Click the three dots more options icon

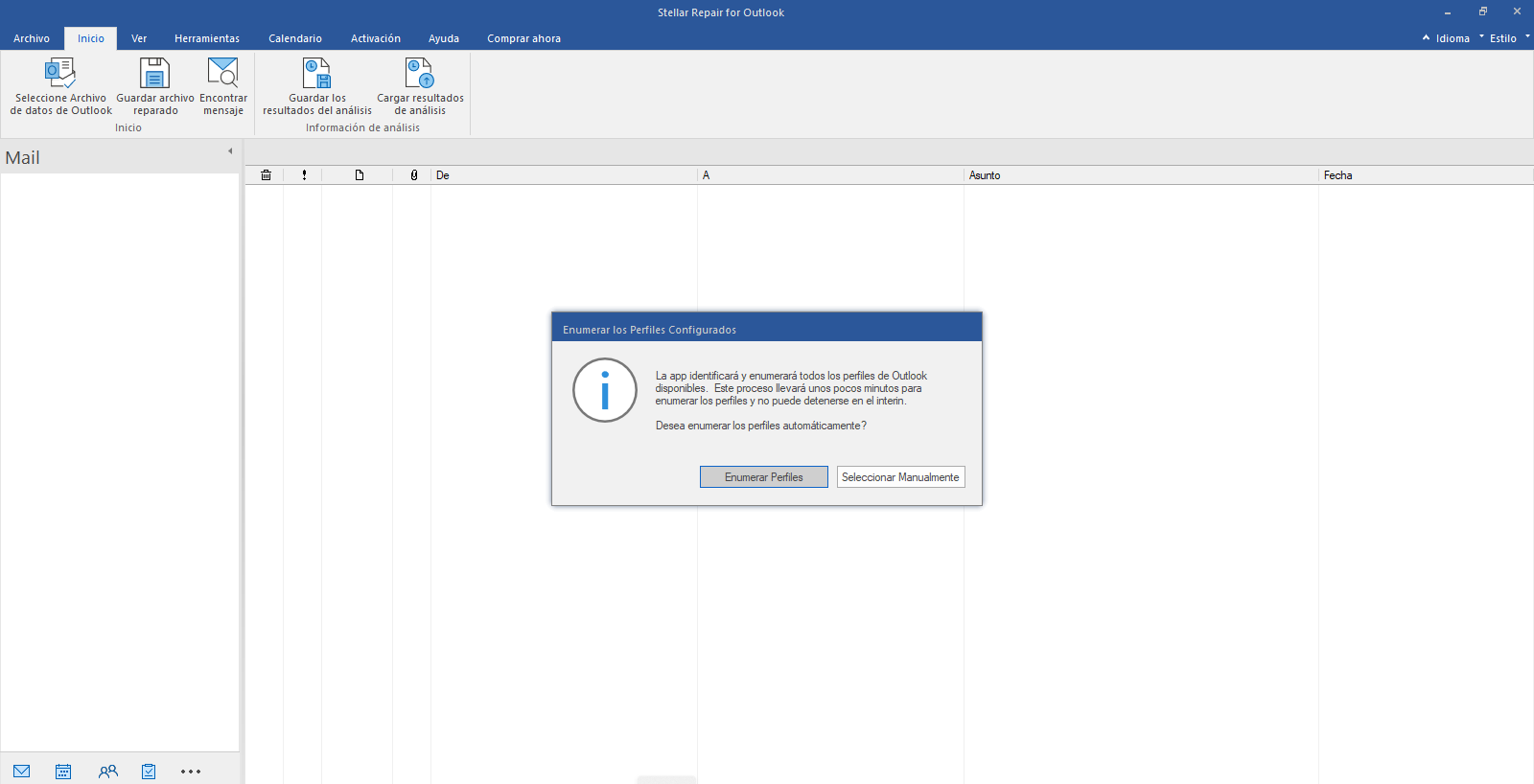[x=191, y=772]
